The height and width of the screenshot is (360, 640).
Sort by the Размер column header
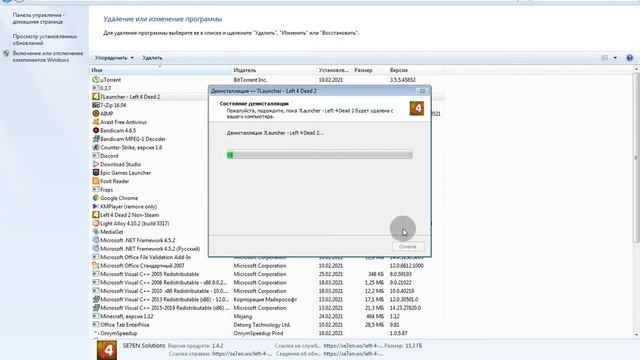(x=369, y=70)
